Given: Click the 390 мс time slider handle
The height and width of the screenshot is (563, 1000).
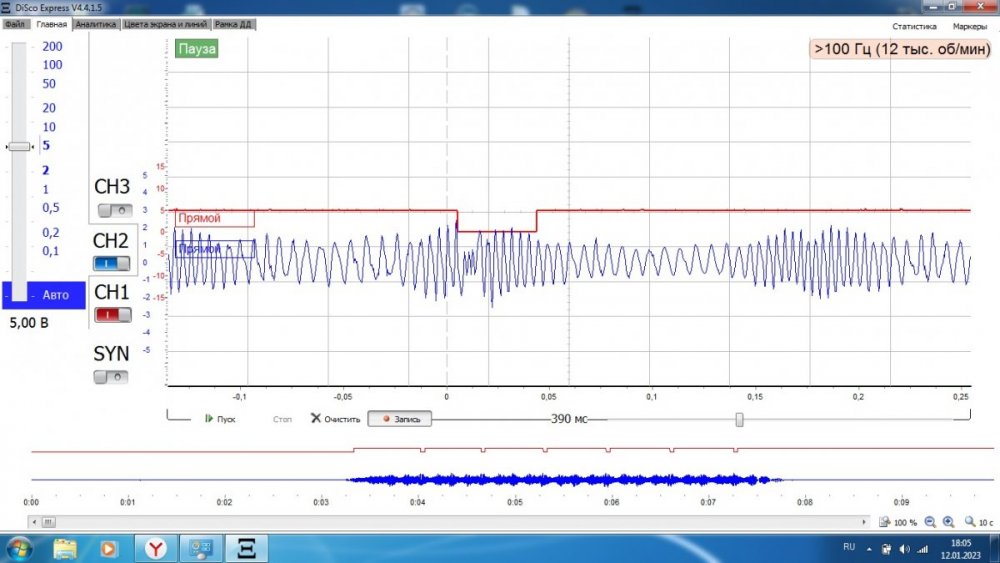Looking at the screenshot, I should coord(739,420).
